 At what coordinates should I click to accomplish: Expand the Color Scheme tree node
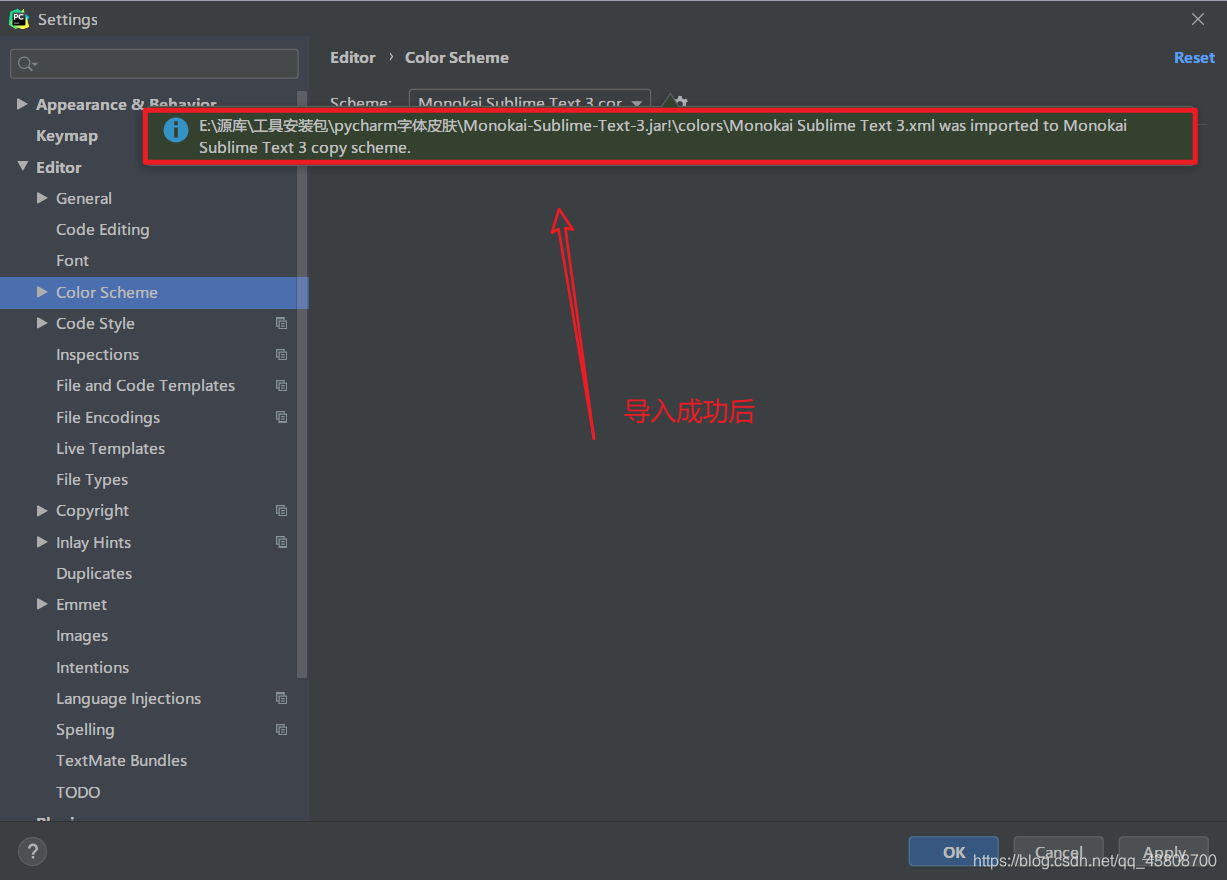pyautogui.click(x=42, y=292)
